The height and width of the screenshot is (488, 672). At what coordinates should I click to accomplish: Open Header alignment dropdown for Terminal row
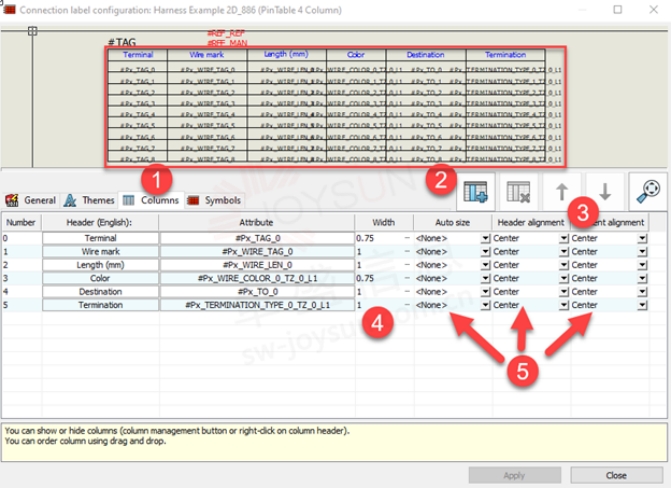[x=564, y=238]
